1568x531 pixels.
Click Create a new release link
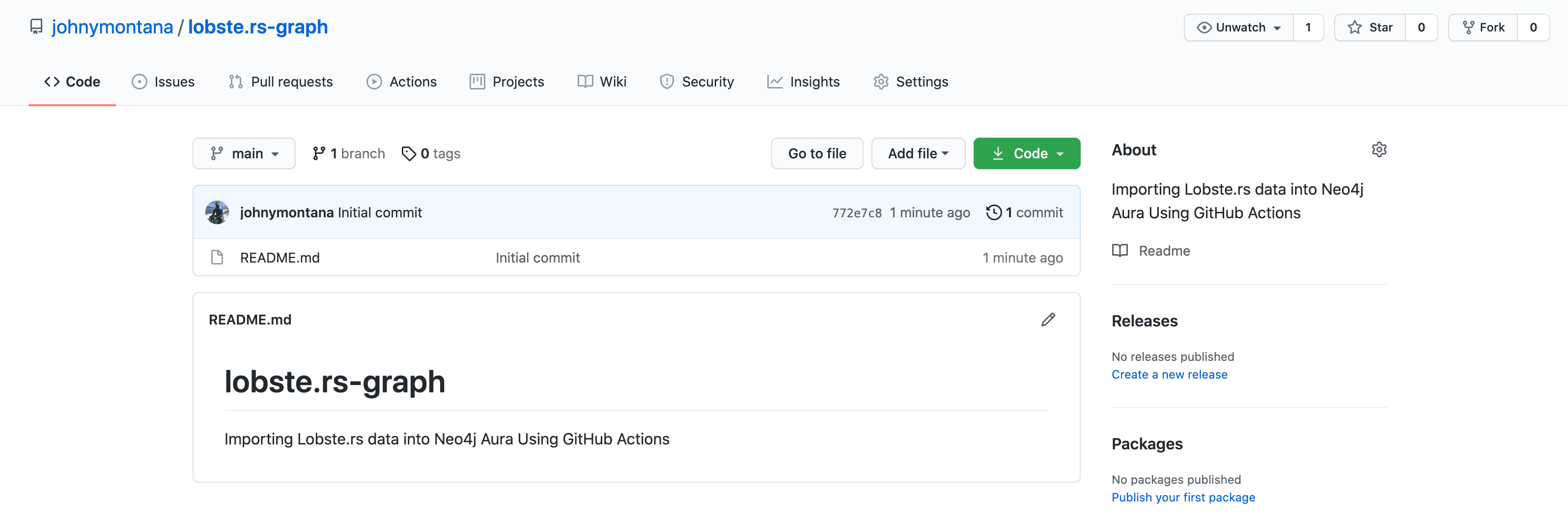pos(1169,375)
